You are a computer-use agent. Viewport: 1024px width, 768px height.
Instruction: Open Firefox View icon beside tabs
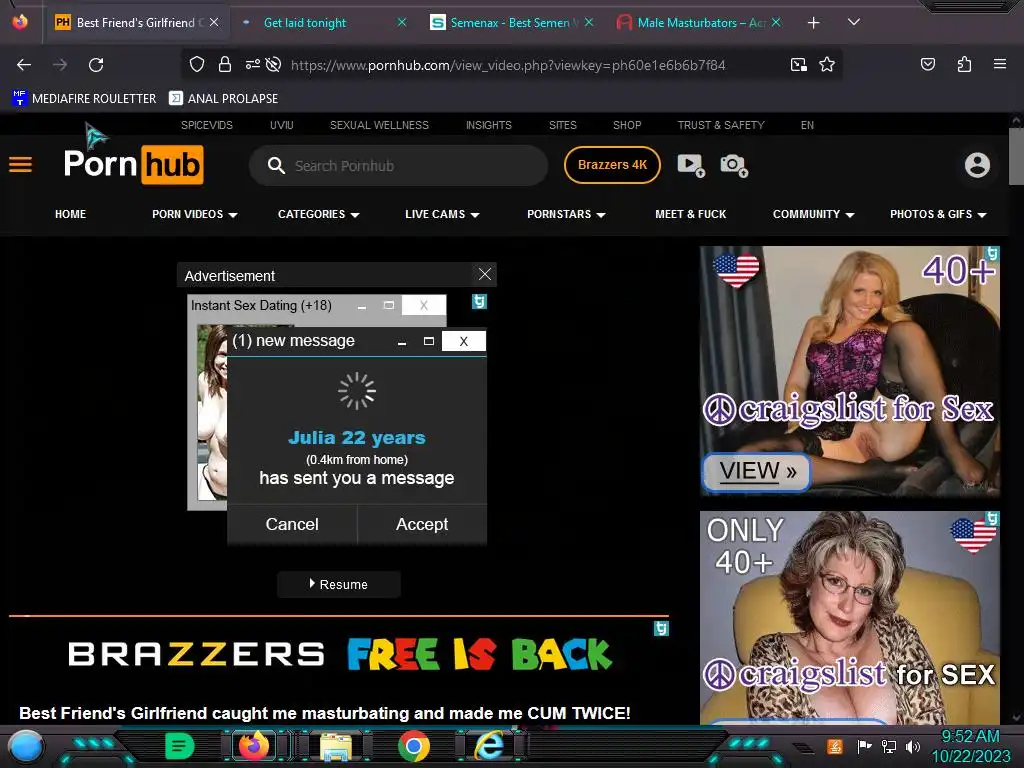click(x=20, y=22)
